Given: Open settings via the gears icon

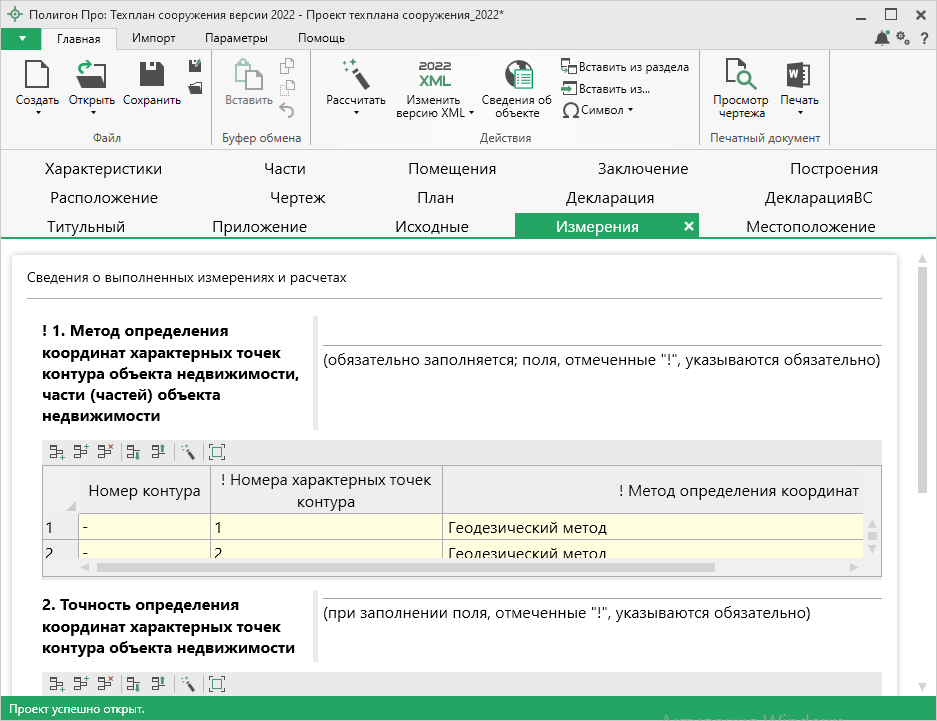Looking at the screenshot, I should (x=902, y=38).
